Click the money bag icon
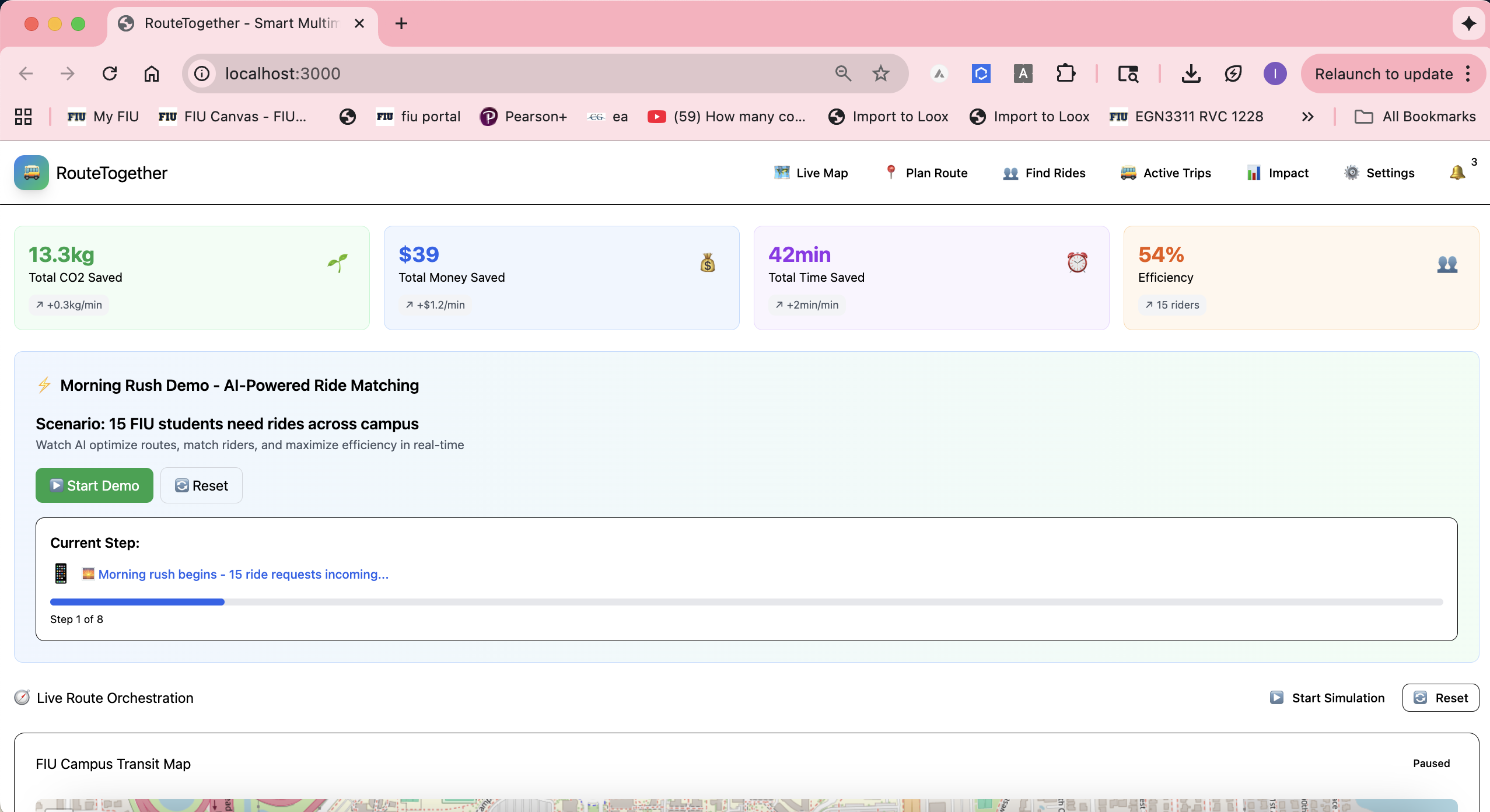This screenshot has height=812, width=1490. tap(707, 263)
